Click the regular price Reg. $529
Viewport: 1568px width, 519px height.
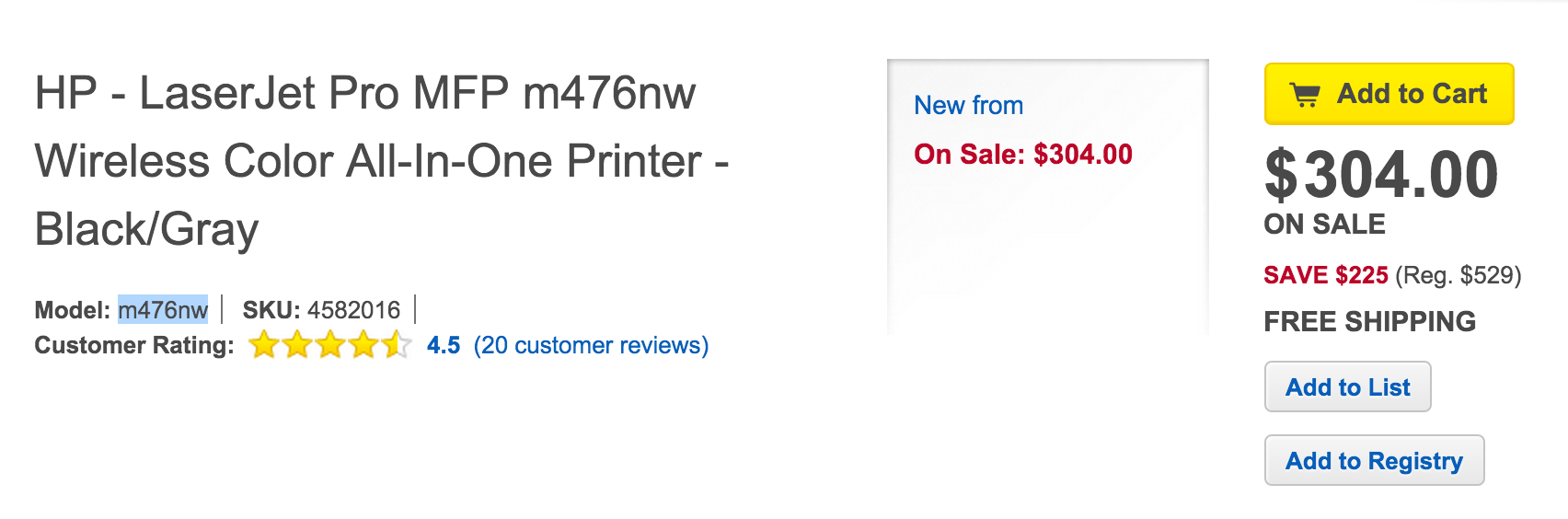click(1458, 275)
